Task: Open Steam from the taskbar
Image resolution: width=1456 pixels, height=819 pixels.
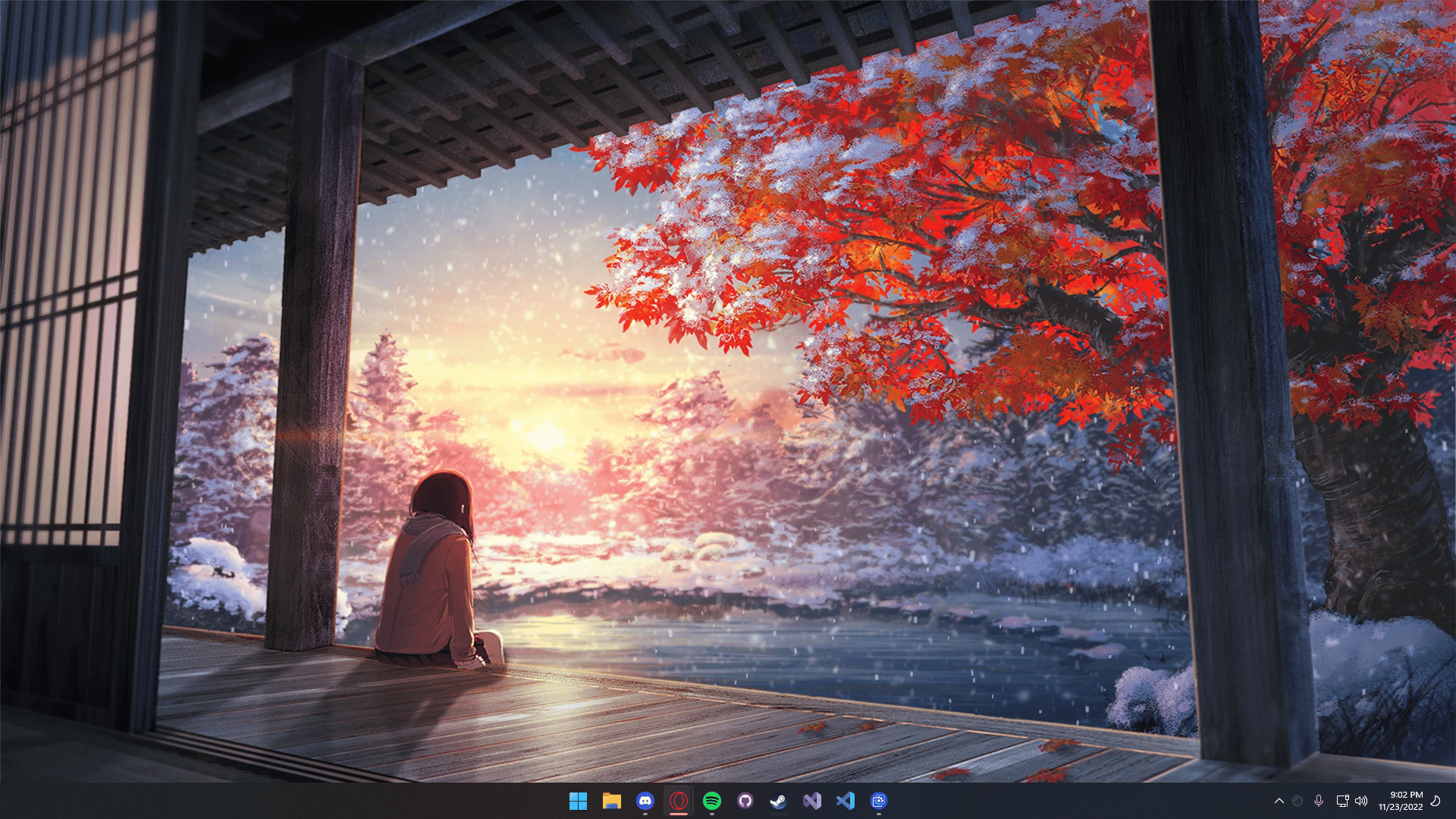Action: tap(779, 800)
